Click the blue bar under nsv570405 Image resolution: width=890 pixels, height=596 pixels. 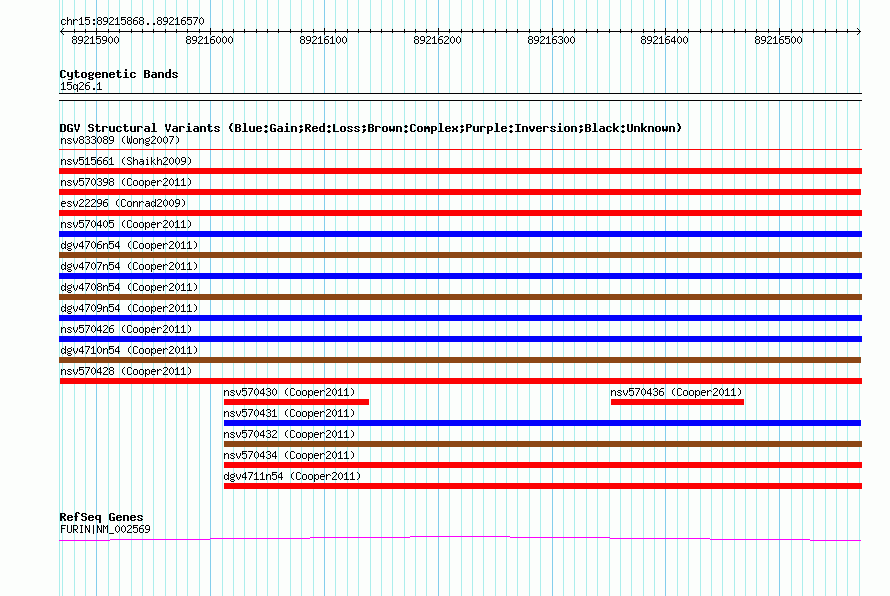460,234
